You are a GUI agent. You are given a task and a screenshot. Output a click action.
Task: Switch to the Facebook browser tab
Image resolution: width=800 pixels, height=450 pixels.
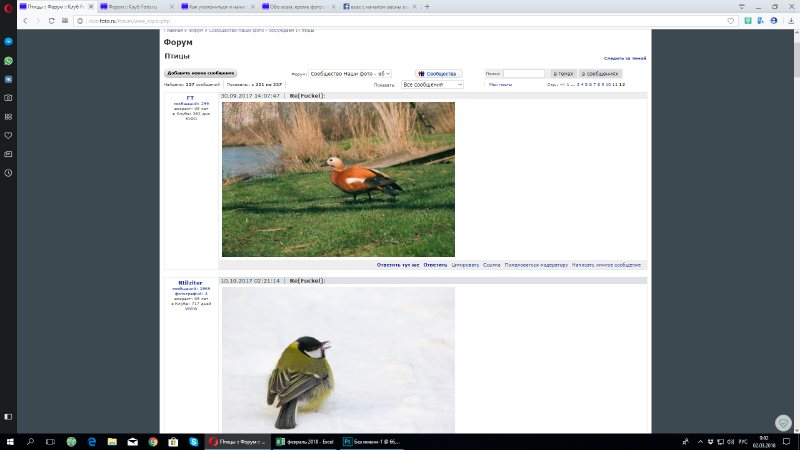pyautogui.click(x=377, y=6)
